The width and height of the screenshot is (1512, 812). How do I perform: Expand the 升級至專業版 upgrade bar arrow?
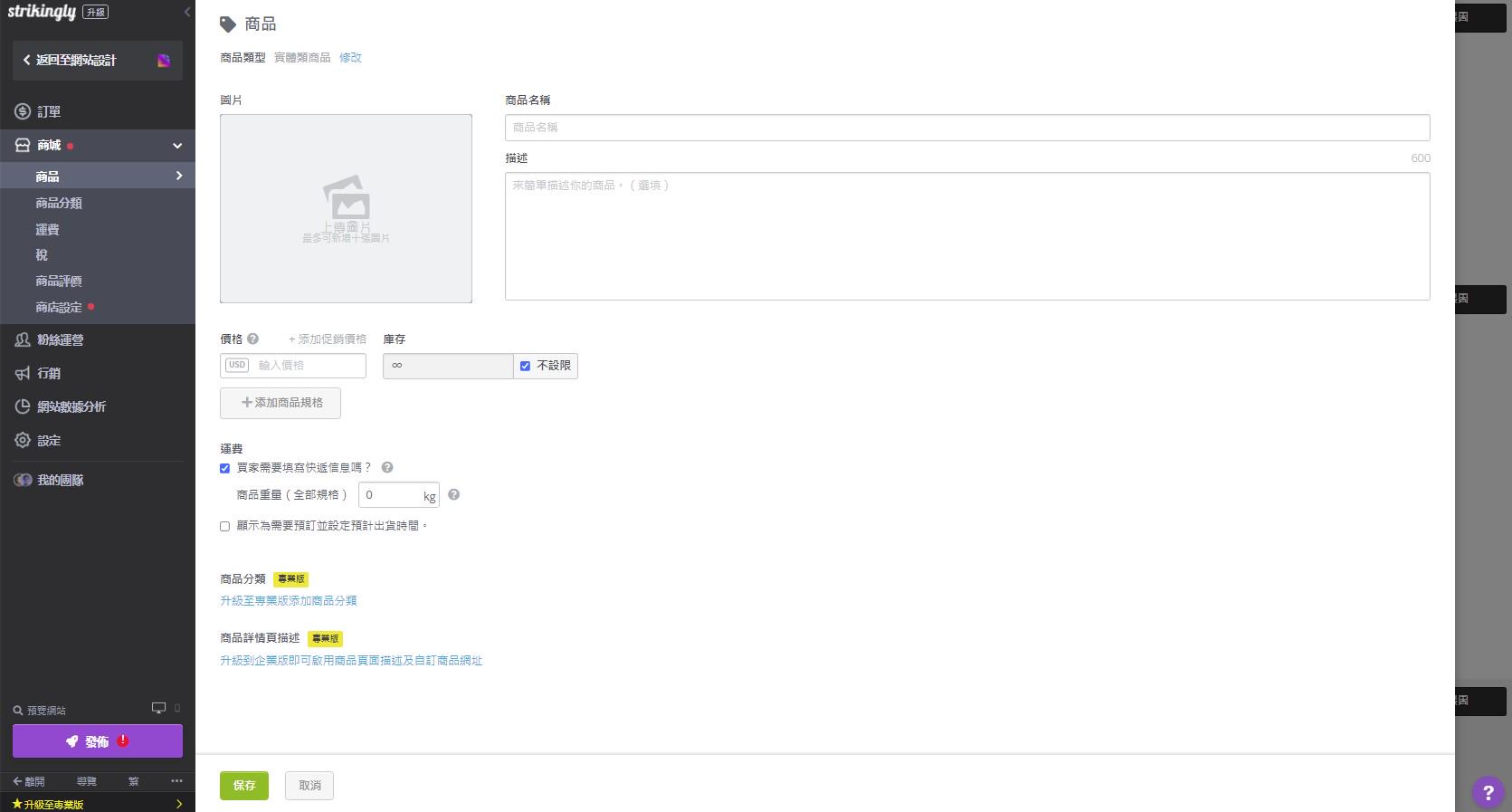pos(179,804)
